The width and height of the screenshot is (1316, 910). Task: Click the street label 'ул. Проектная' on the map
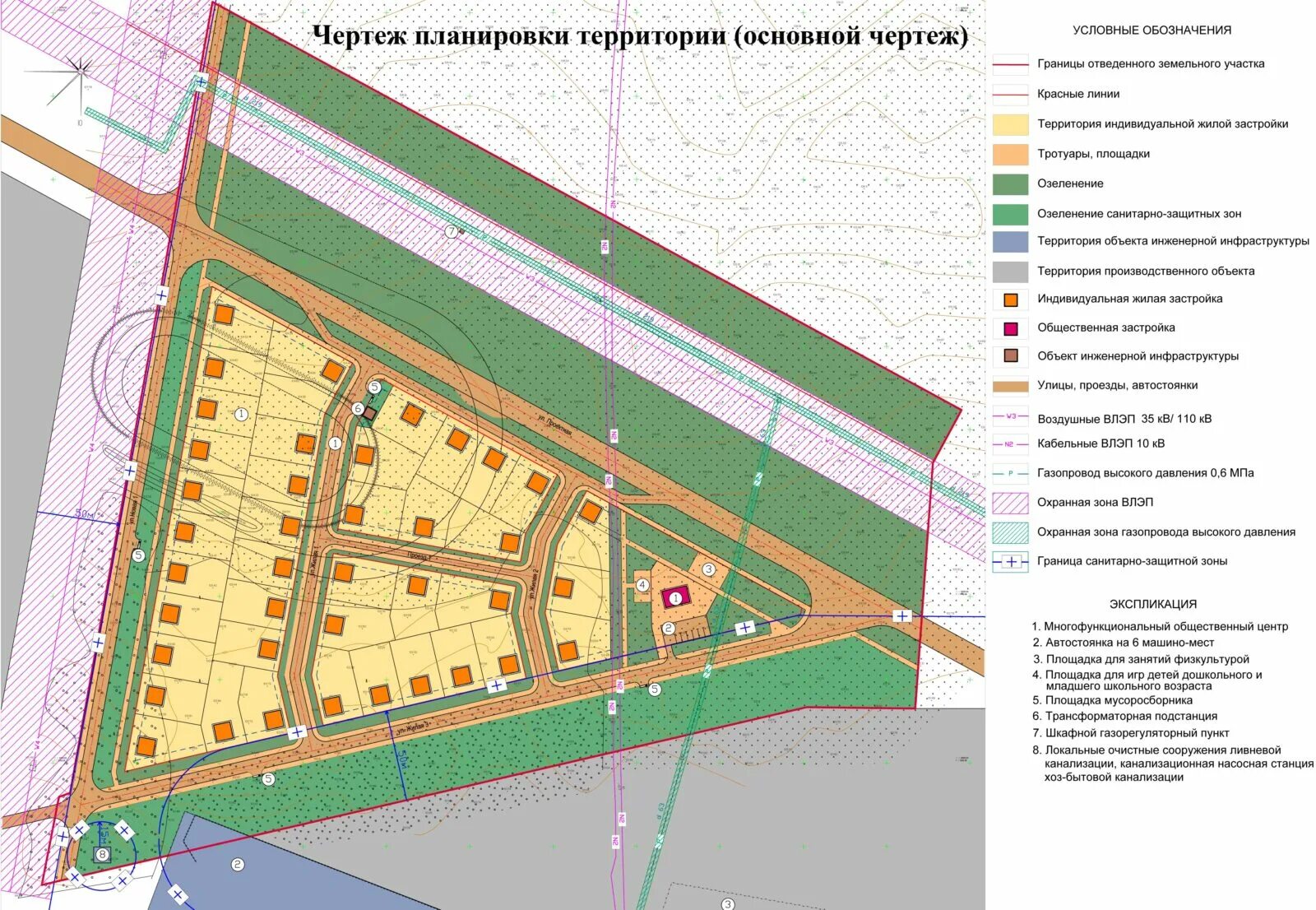[554, 426]
